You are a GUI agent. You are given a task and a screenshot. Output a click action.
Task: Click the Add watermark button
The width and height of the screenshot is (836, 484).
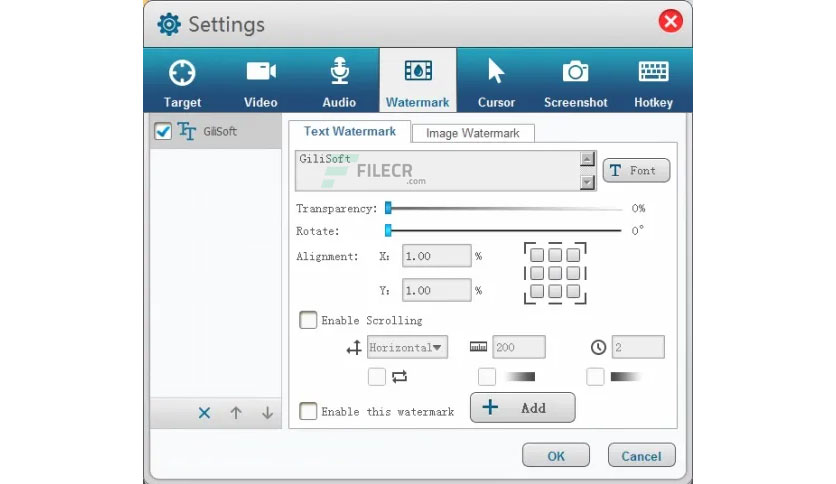tap(522, 408)
